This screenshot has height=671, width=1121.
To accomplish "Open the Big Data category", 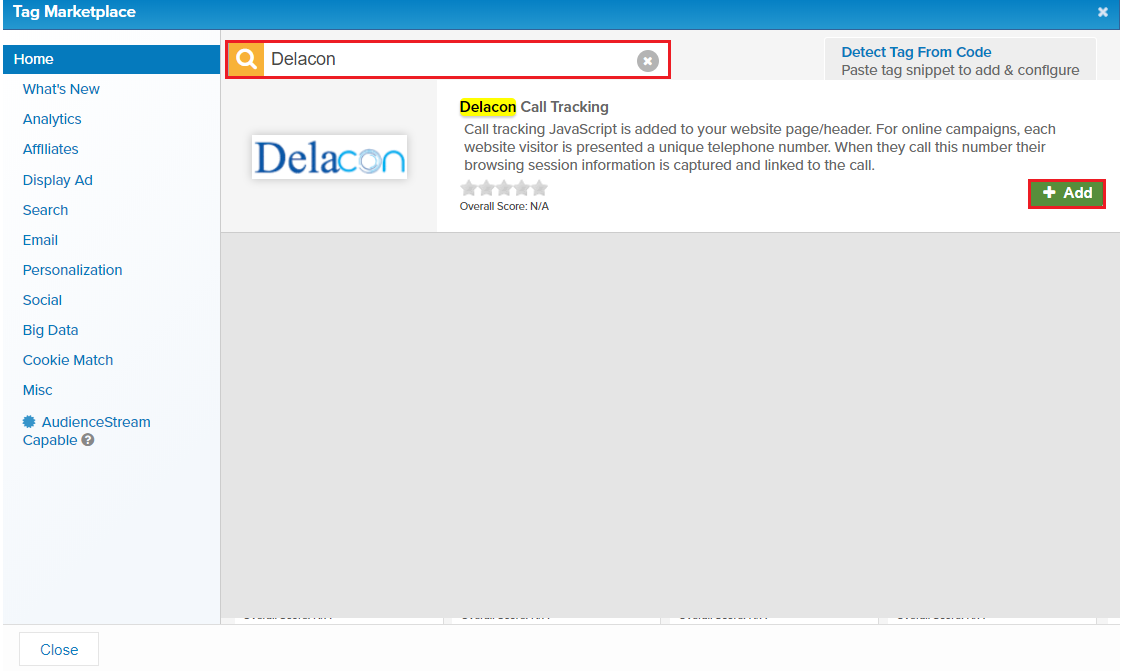I will (x=50, y=330).
